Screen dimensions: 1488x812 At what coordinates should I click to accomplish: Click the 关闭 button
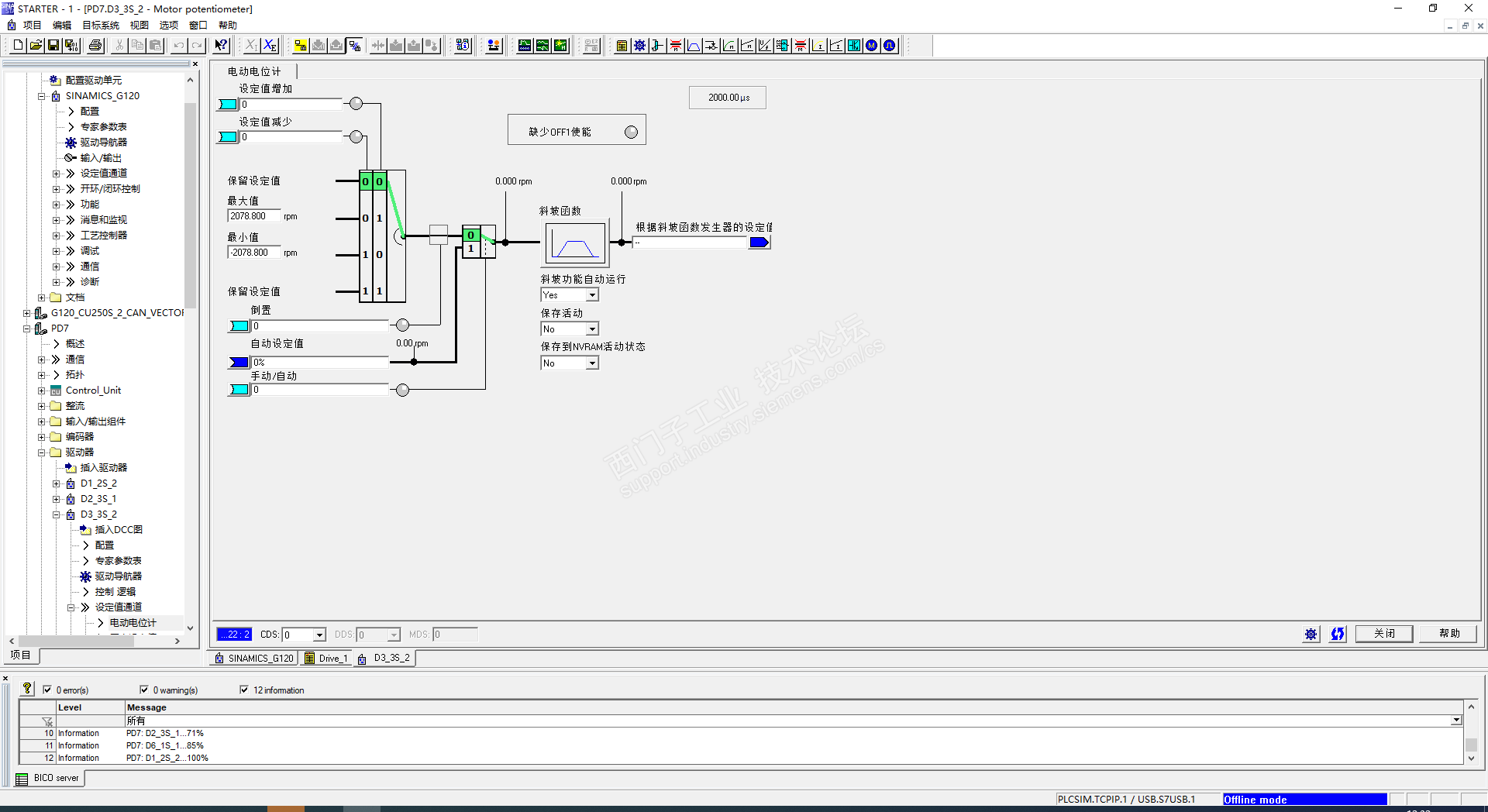point(1384,634)
